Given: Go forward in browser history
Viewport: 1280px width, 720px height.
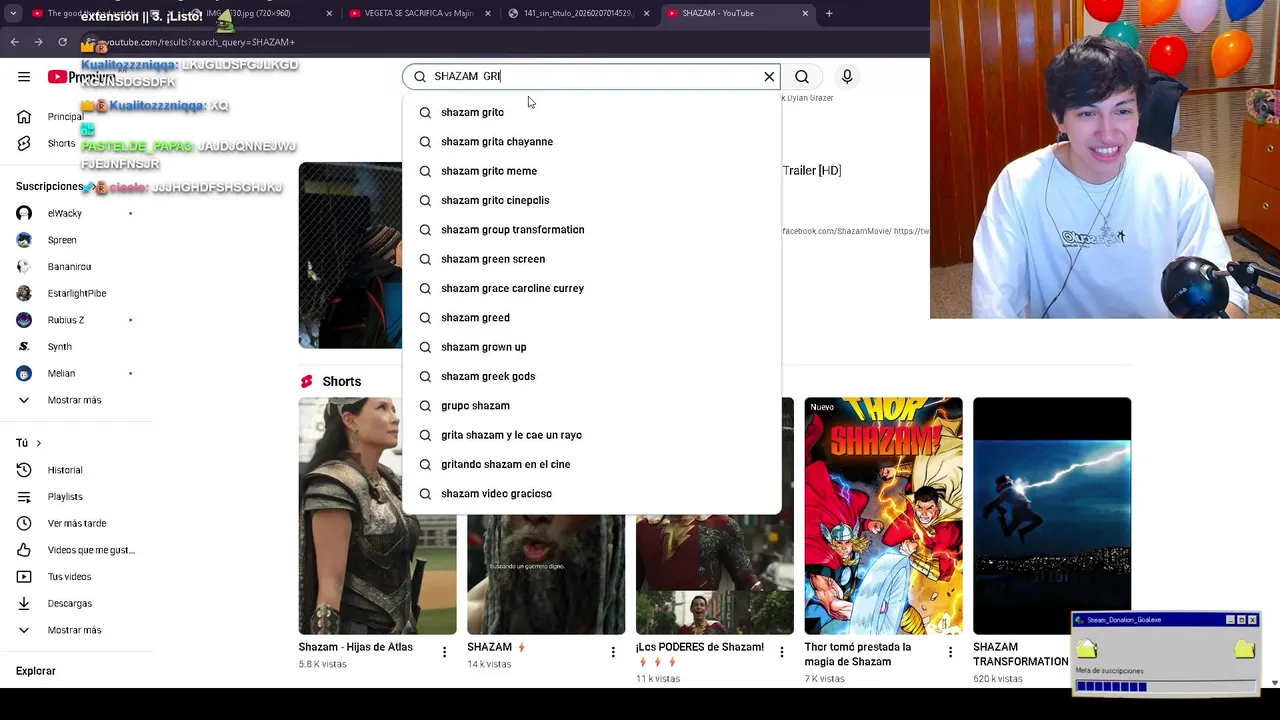Looking at the screenshot, I should [38, 42].
